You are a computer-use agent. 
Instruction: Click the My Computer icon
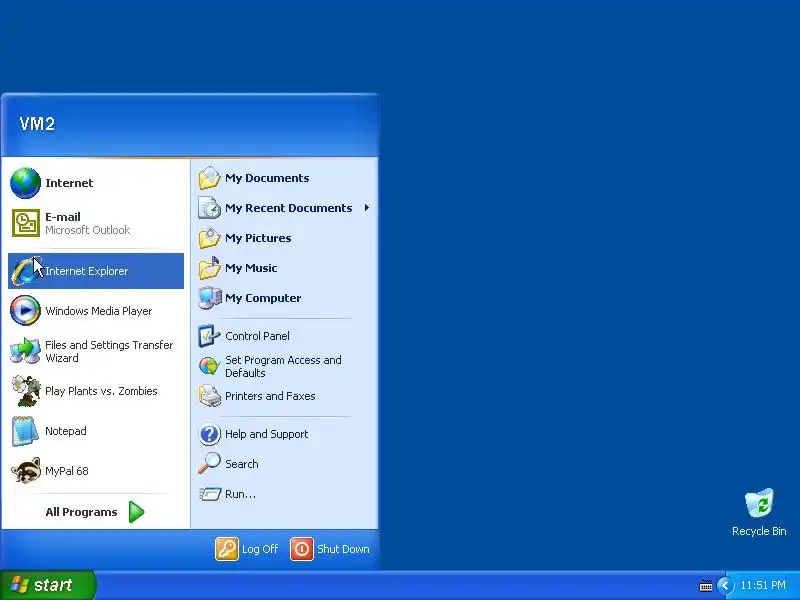click(209, 298)
